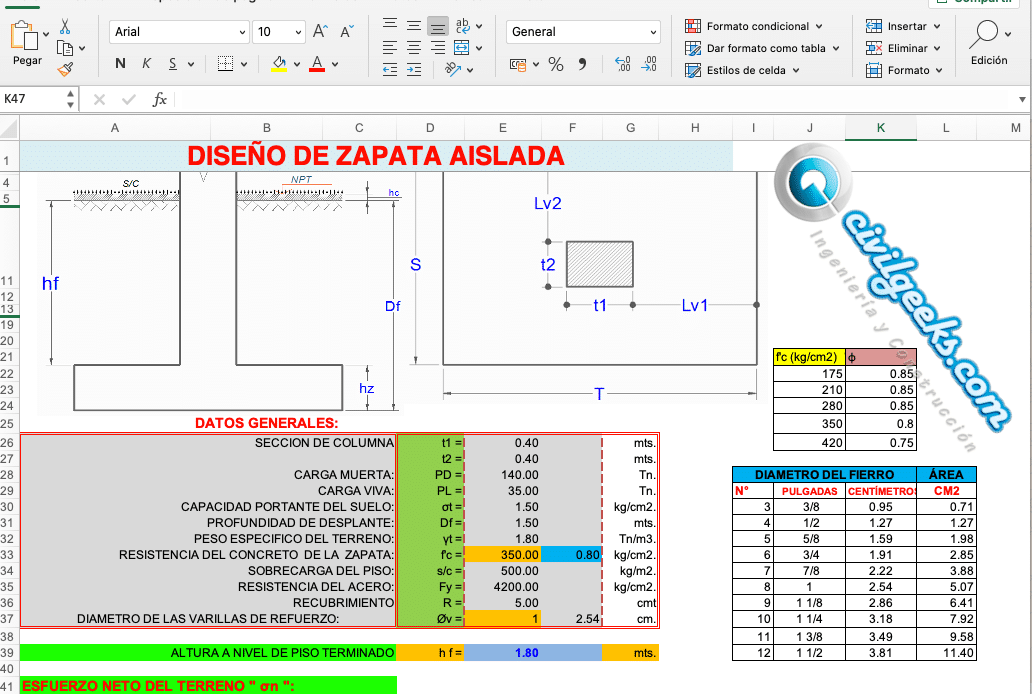1032x694 pixels.
Task: Expand the underline style arrow
Action: point(191,65)
